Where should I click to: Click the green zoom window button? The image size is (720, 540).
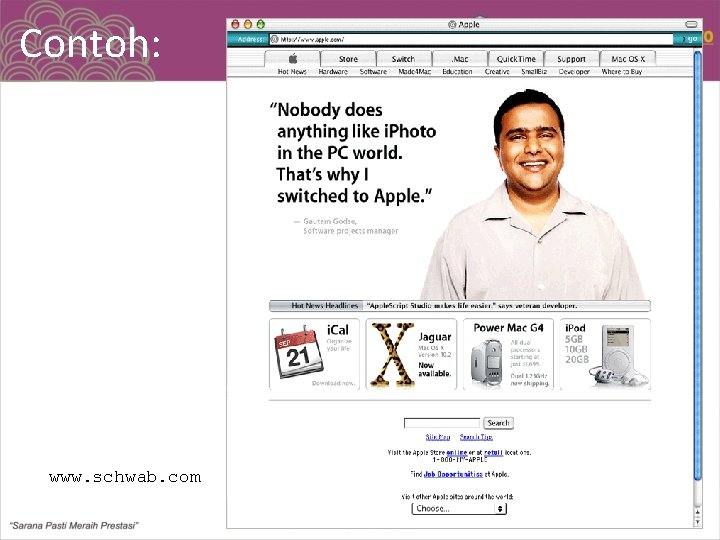coord(261,24)
